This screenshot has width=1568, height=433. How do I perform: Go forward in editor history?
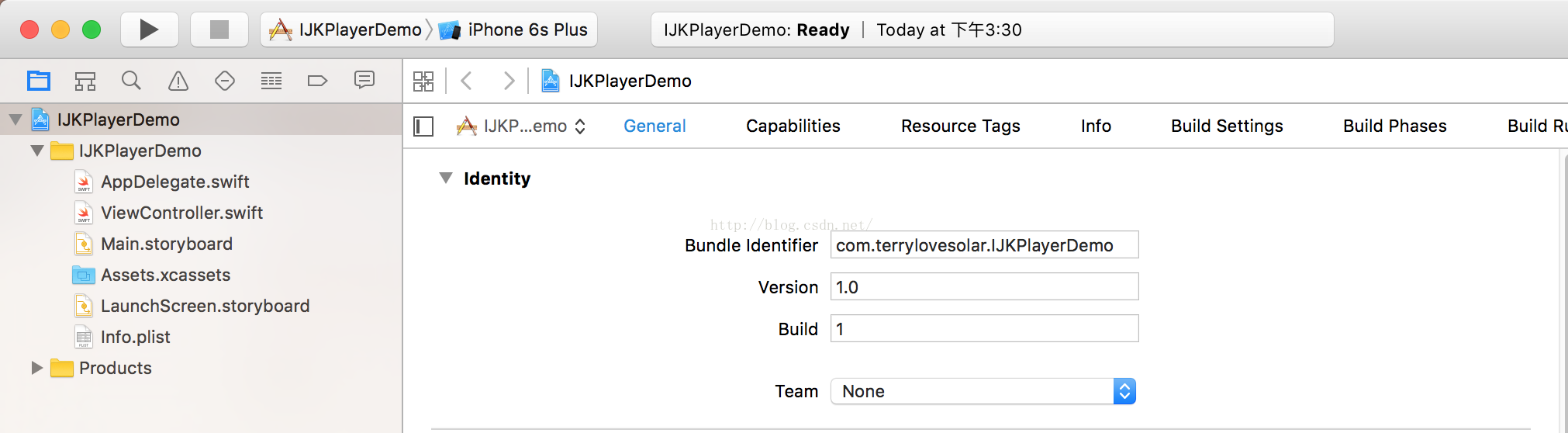509,81
